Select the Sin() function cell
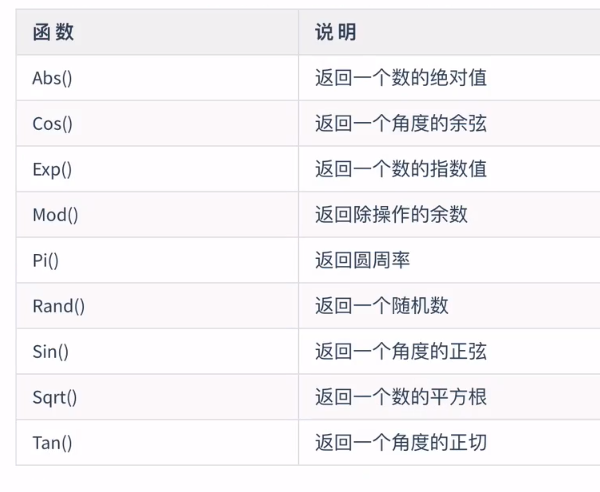 point(50,352)
